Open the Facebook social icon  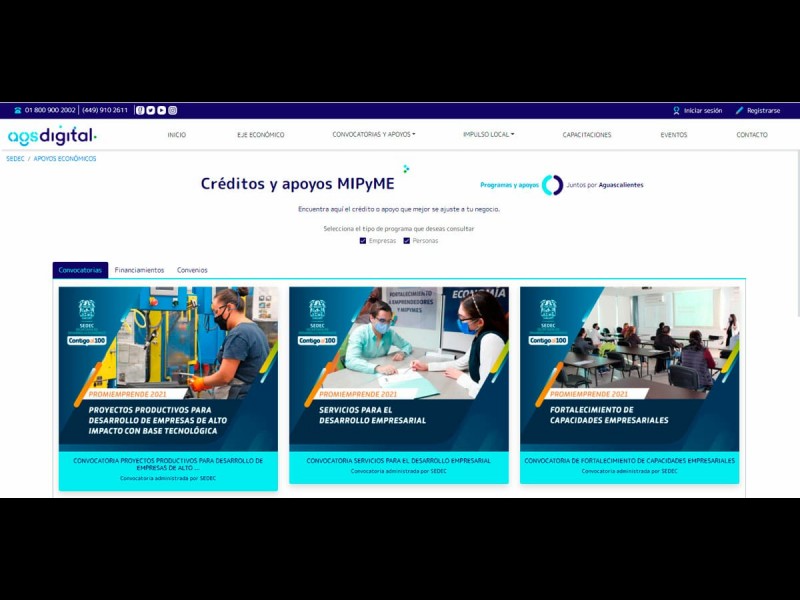point(140,110)
